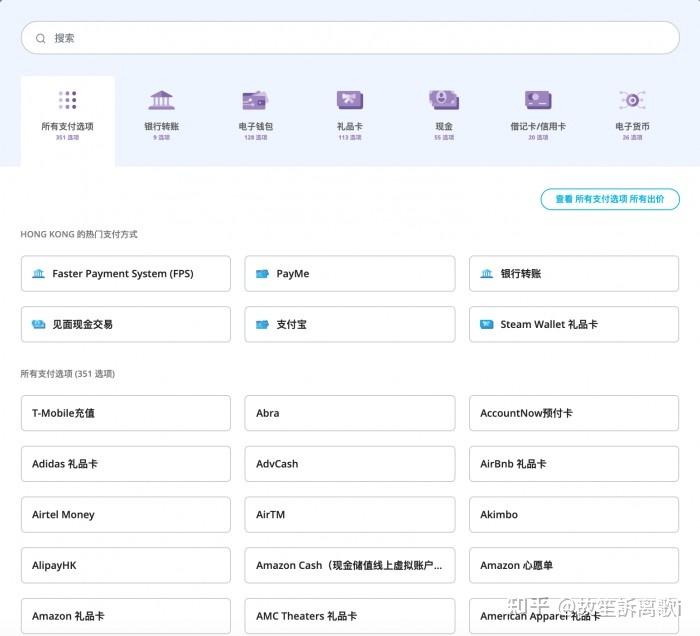Select T-Mobile充值 option
Screen dimensions: 700x636
coord(126,413)
